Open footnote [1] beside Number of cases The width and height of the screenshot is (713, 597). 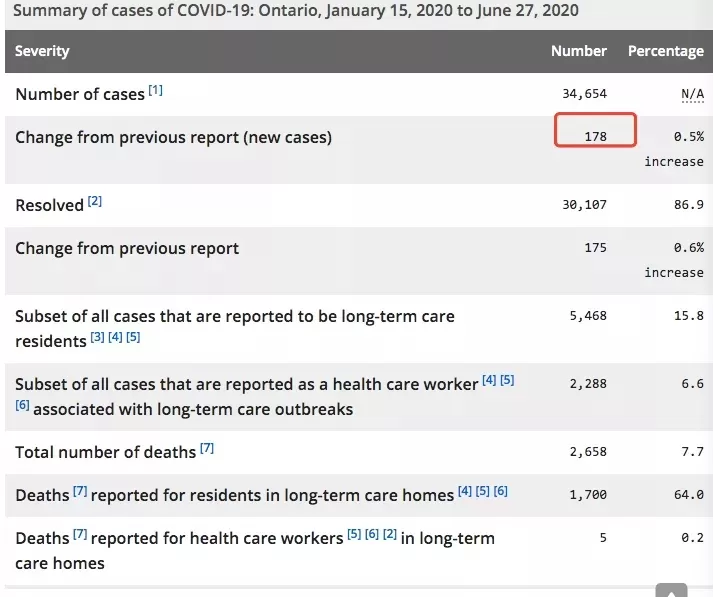pyautogui.click(x=156, y=90)
